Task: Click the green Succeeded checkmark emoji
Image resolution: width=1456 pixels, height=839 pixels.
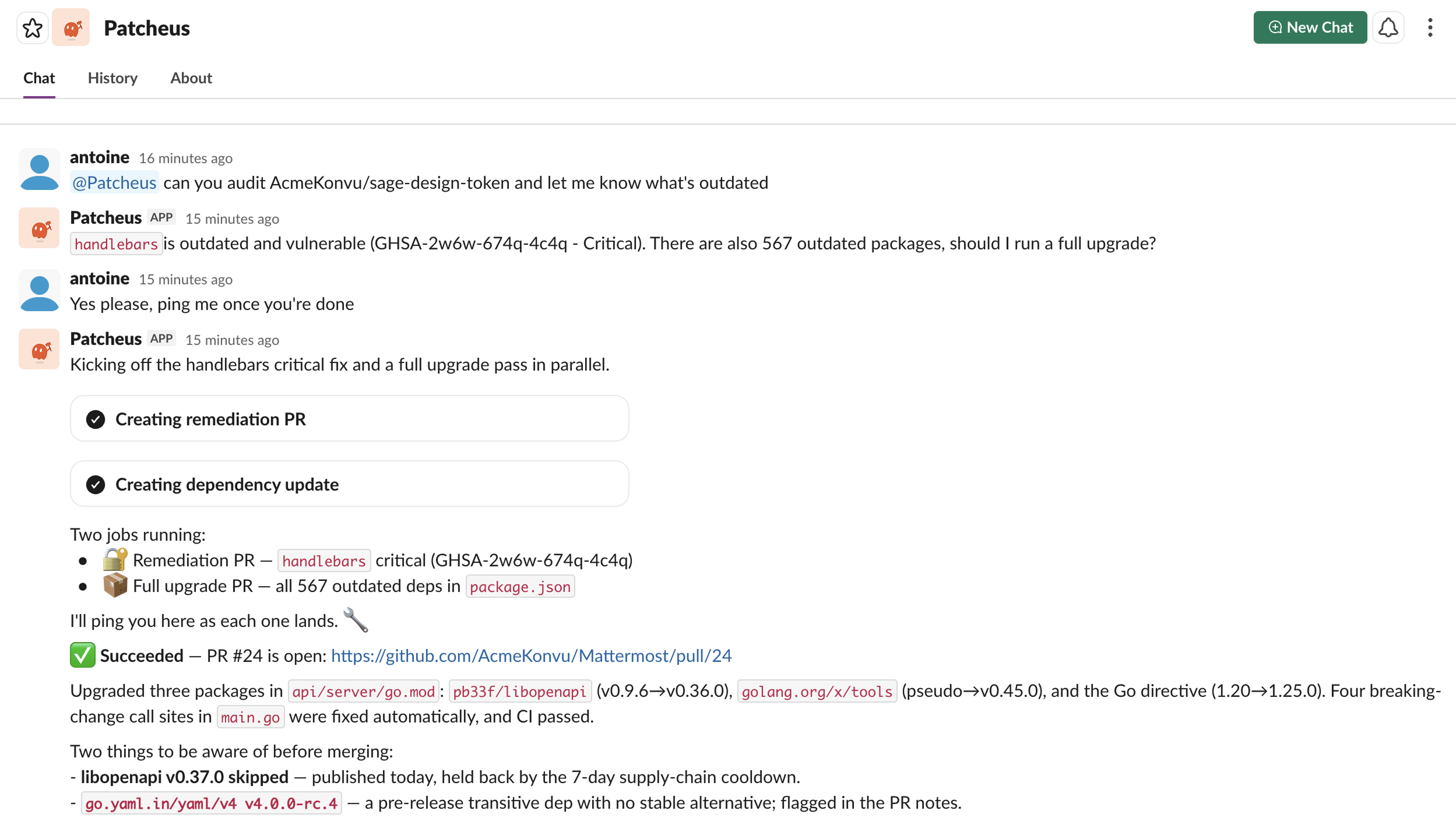Action: tap(83, 655)
